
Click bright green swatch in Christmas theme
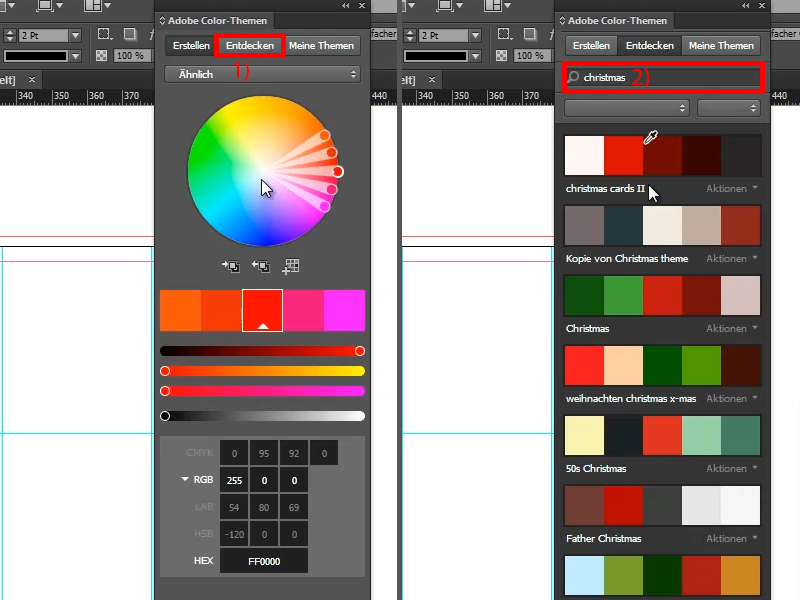[x=623, y=295]
